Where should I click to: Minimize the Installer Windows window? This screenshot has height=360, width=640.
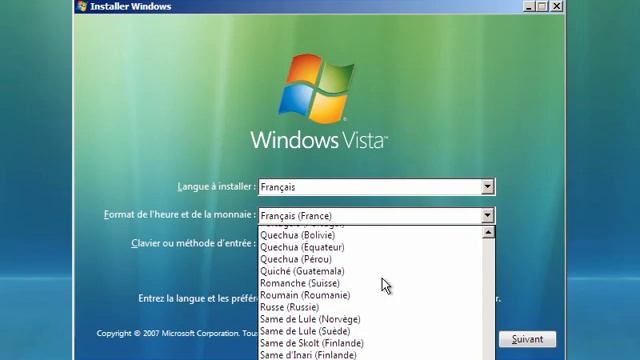click(529, 7)
